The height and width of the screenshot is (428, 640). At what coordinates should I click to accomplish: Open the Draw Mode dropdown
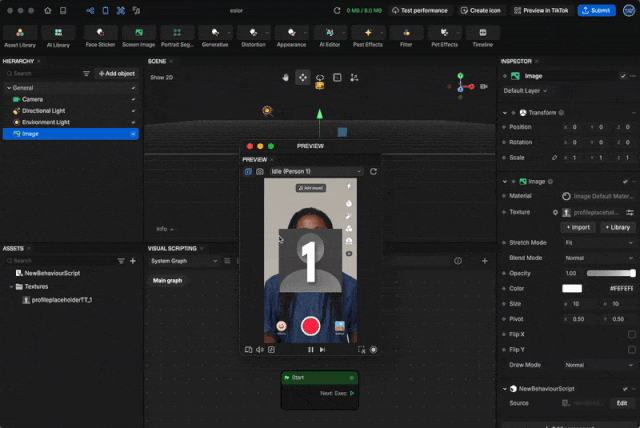(599, 365)
